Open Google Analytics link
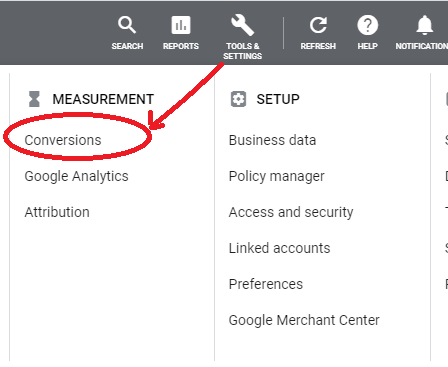Screen dimensions: 448x367 point(76,176)
